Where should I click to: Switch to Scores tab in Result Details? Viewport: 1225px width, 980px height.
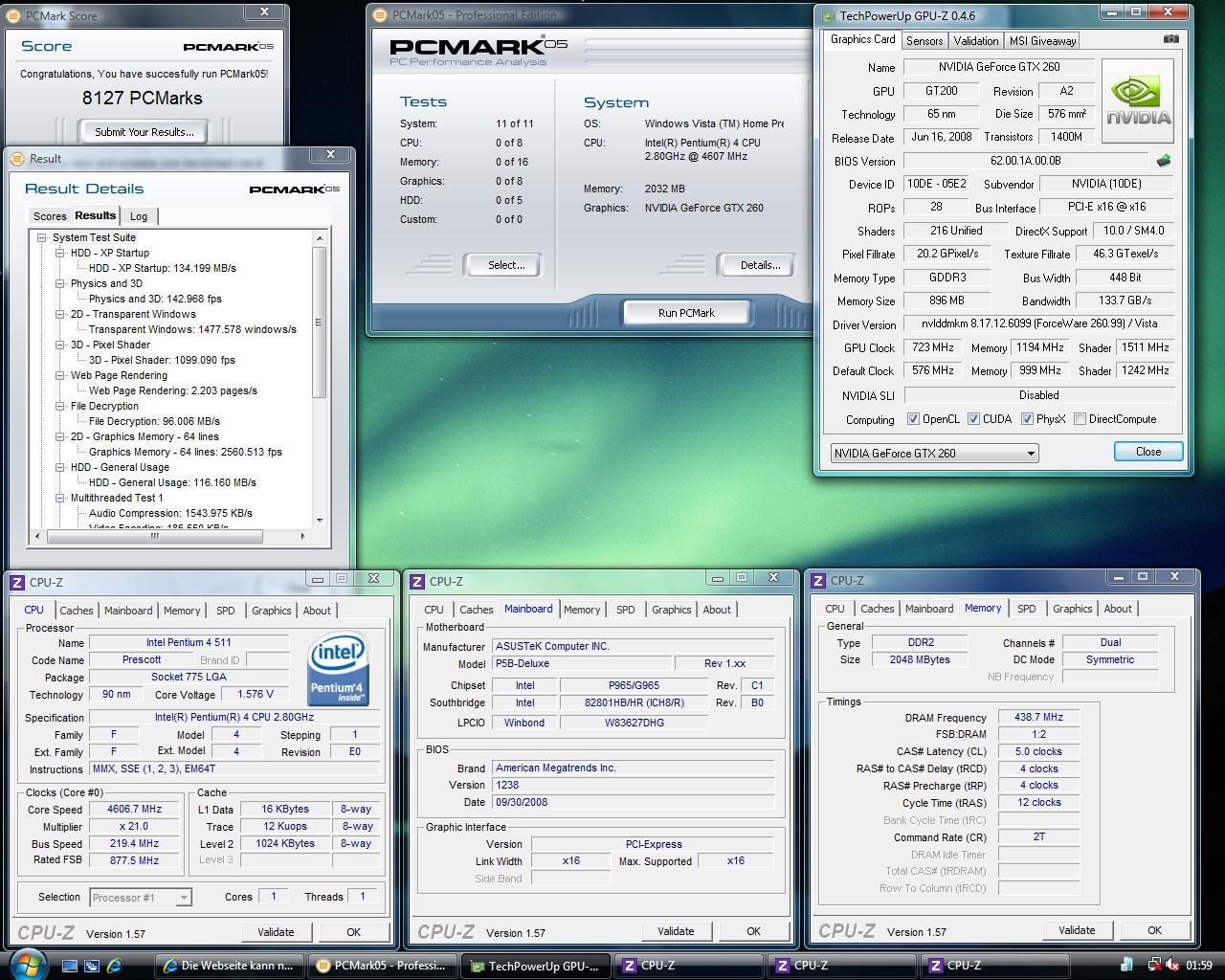point(50,216)
